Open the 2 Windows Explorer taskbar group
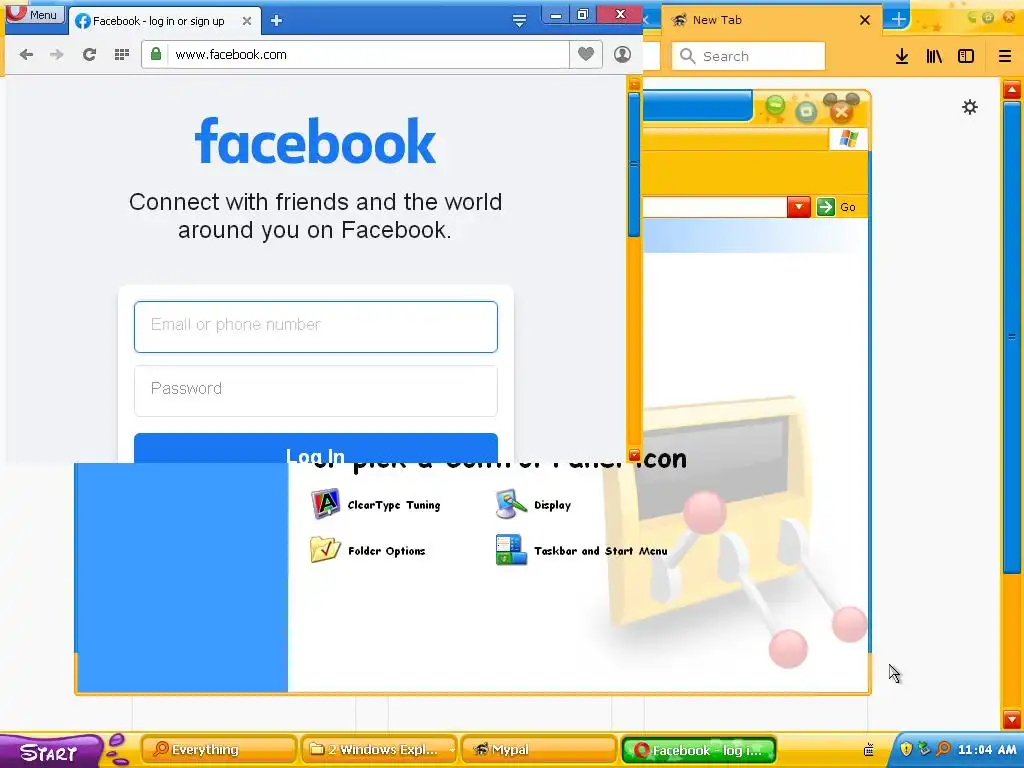Viewport: 1024px width, 768px height. click(379, 750)
